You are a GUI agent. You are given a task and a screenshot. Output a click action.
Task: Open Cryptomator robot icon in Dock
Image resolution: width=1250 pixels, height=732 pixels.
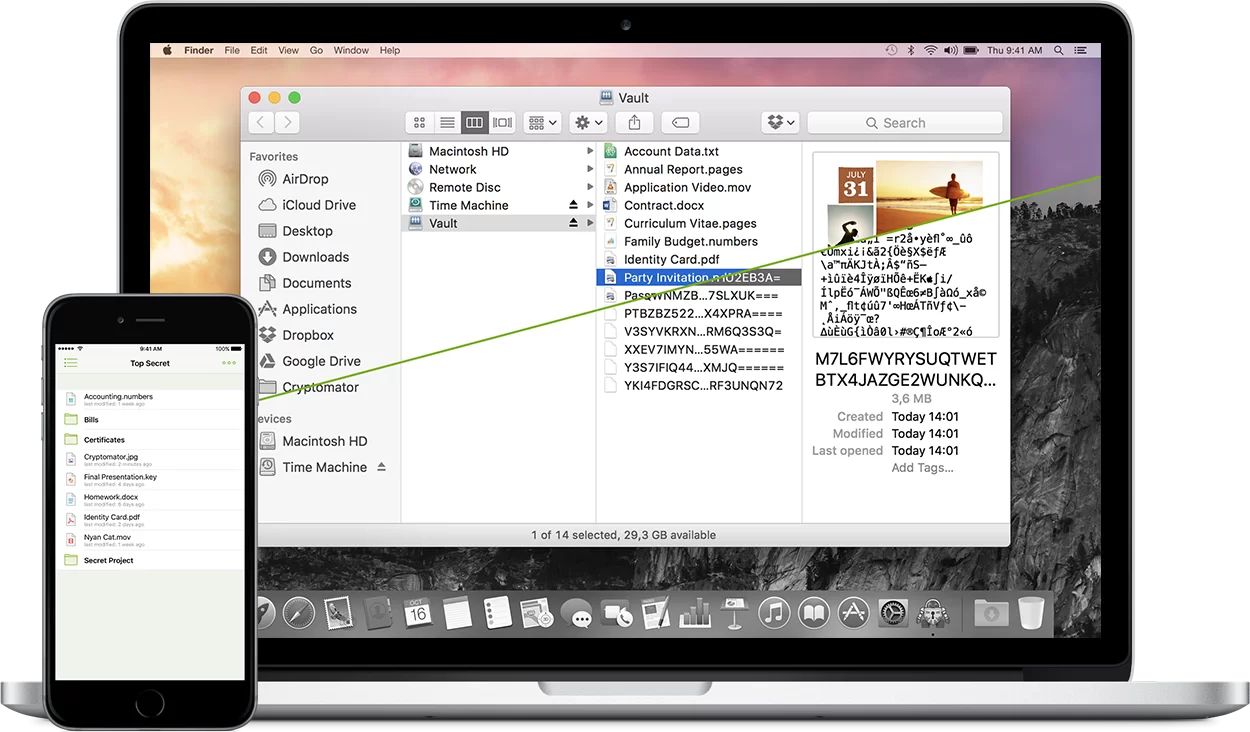click(x=932, y=613)
